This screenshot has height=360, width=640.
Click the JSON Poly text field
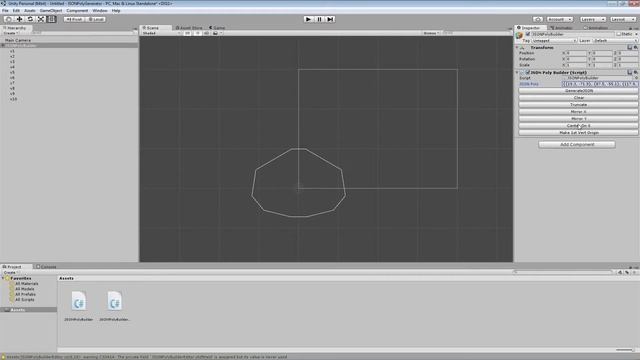(600, 84)
